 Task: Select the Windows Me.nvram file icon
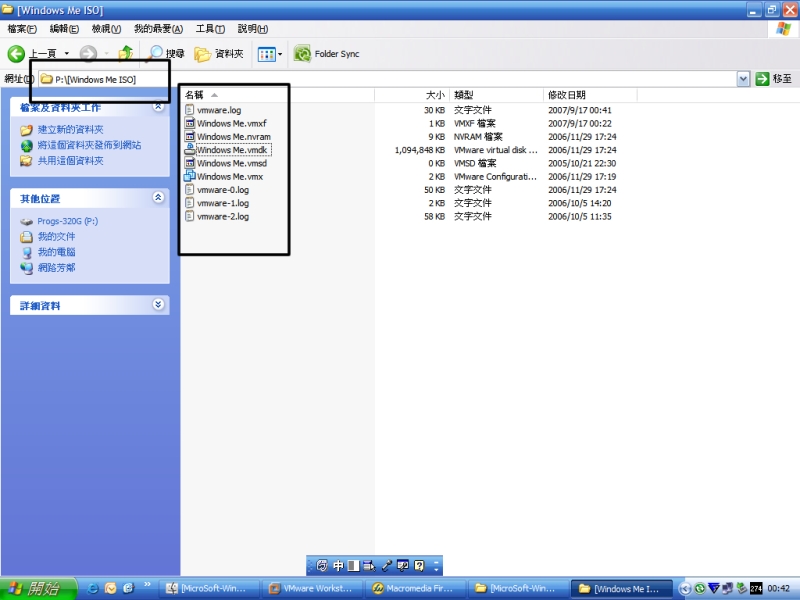click(x=189, y=136)
